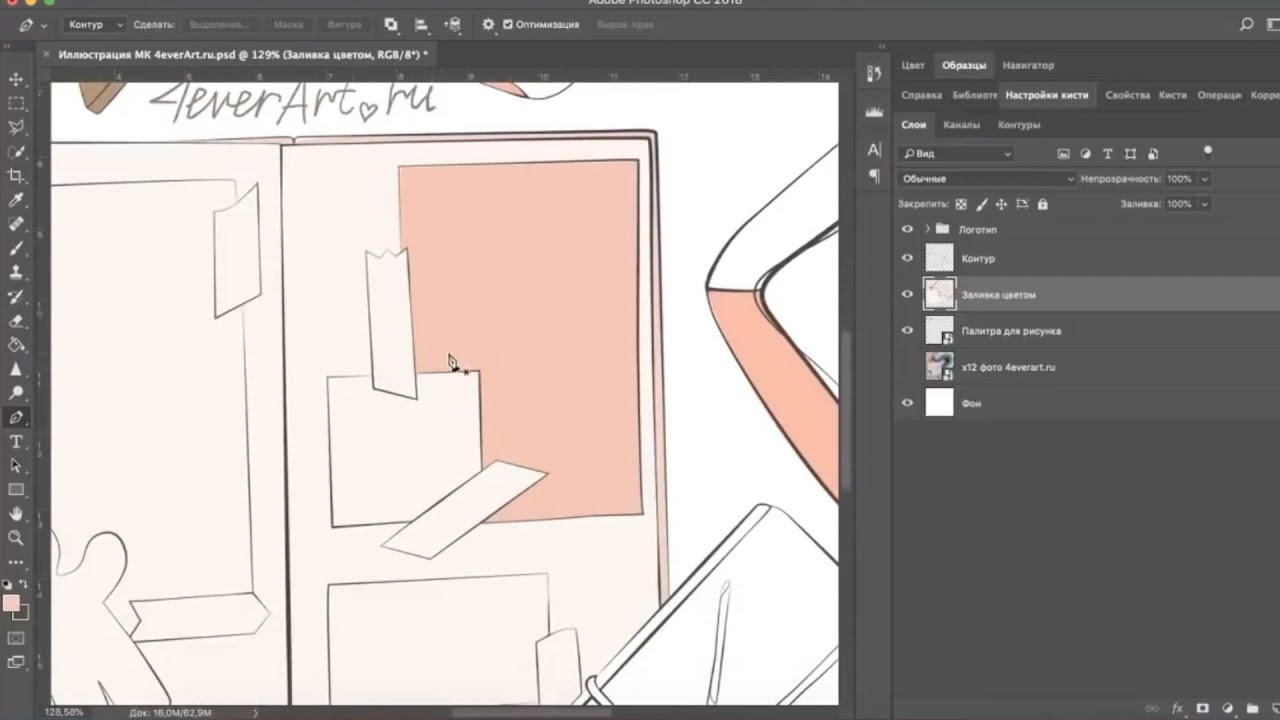1280x720 pixels.
Task: Select the Crop tool
Action: pos(16,176)
